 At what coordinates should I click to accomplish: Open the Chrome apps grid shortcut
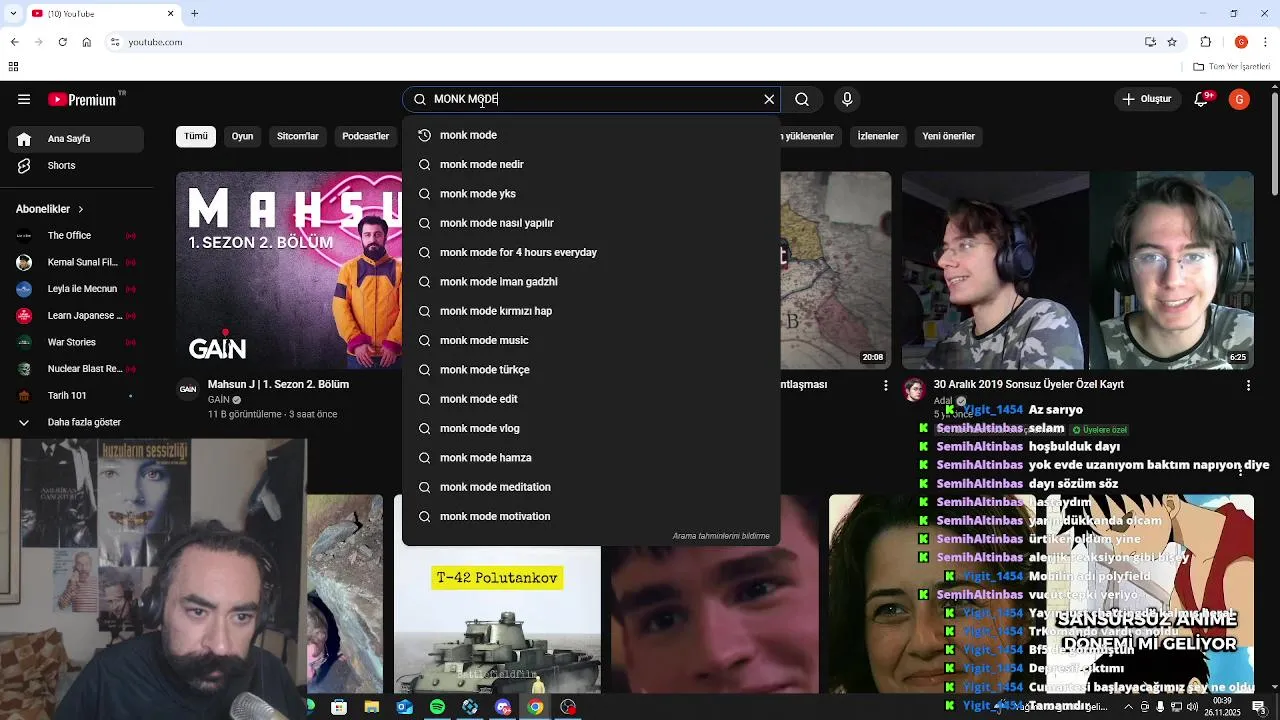coord(13,67)
